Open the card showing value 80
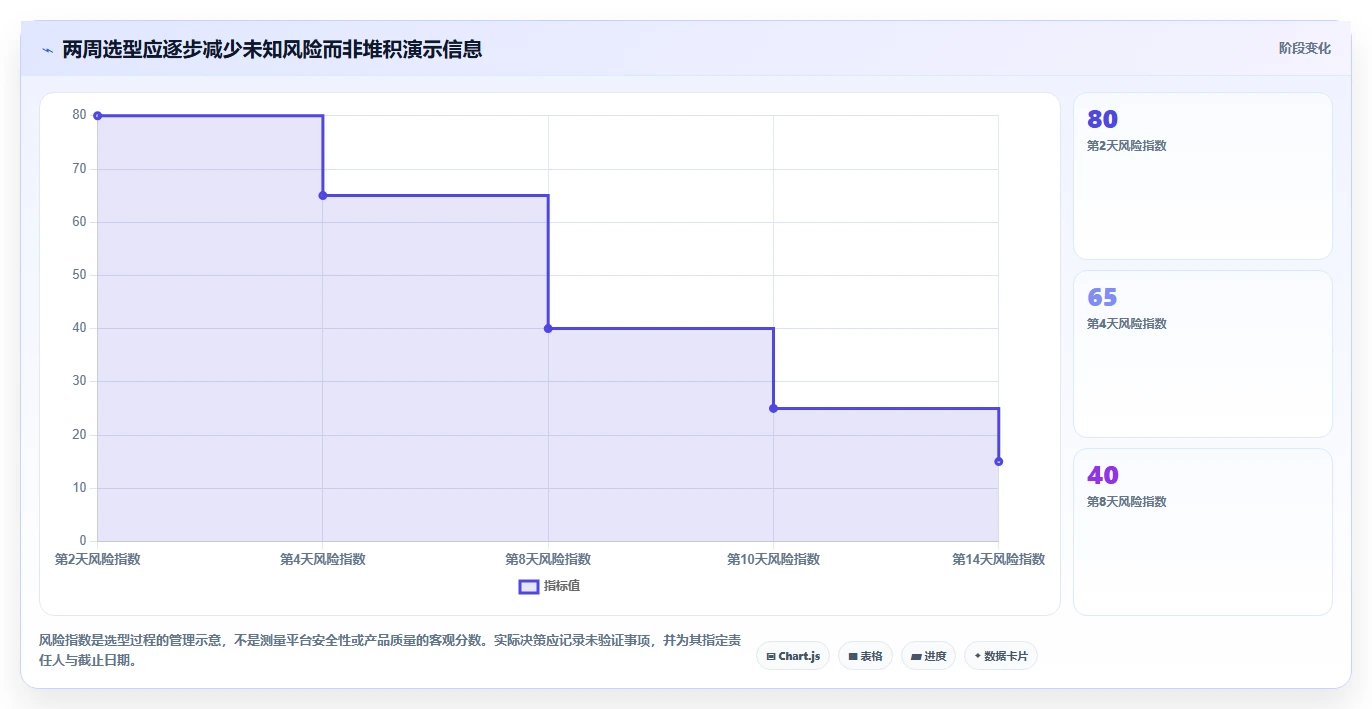This screenshot has height=709, width=1372. (x=1202, y=176)
